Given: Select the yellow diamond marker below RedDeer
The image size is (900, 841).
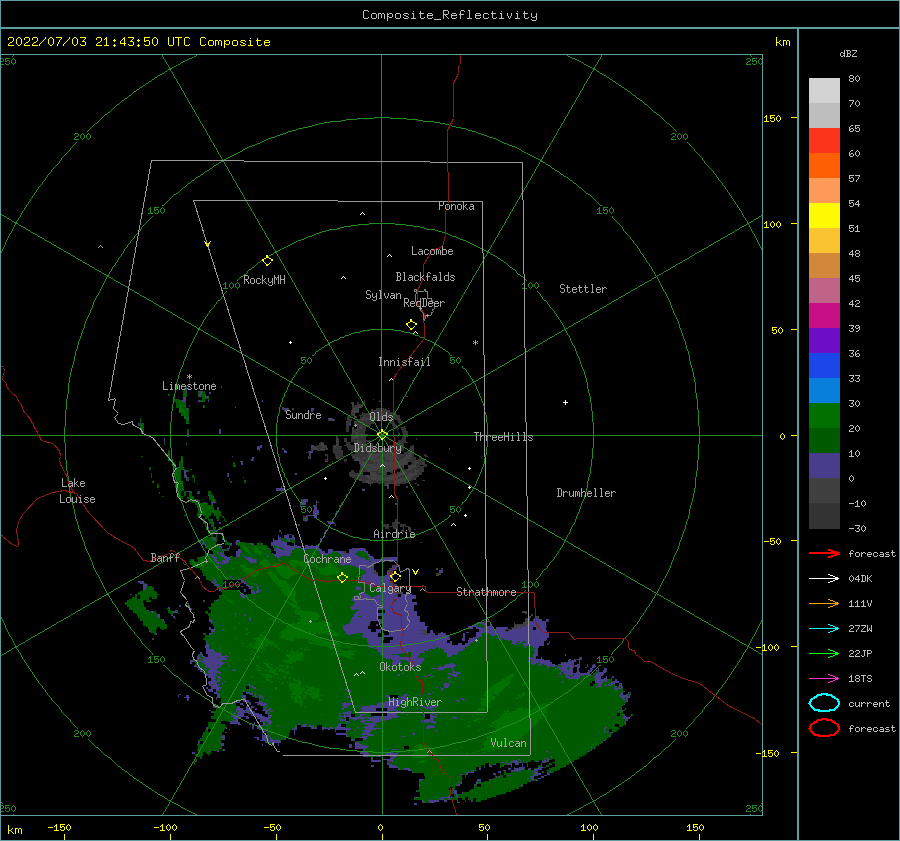Looking at the screenshot, I should pyautogui.click(x=412, y=325).
